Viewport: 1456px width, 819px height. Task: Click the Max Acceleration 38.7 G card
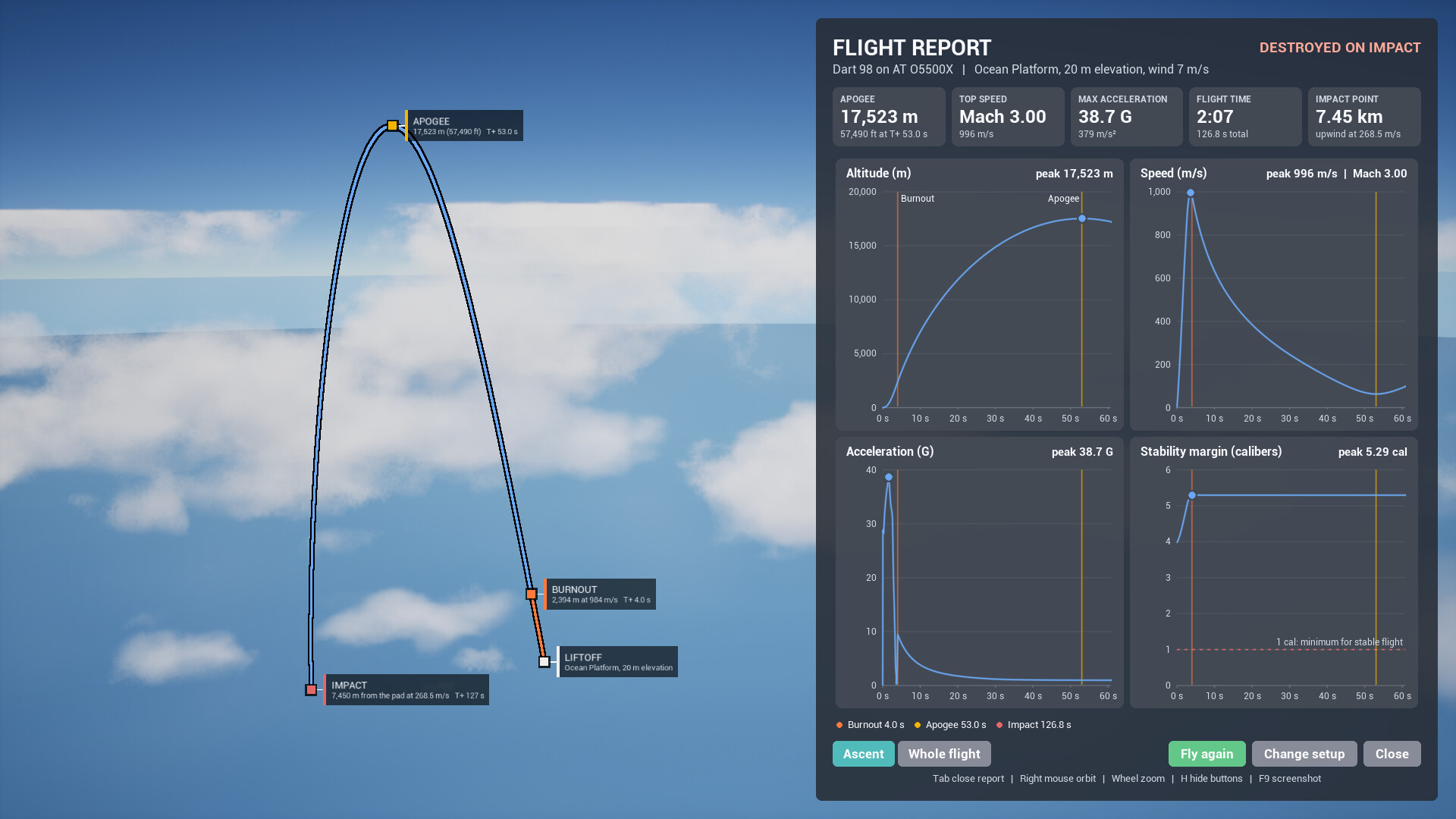[x=1126, y=117]
